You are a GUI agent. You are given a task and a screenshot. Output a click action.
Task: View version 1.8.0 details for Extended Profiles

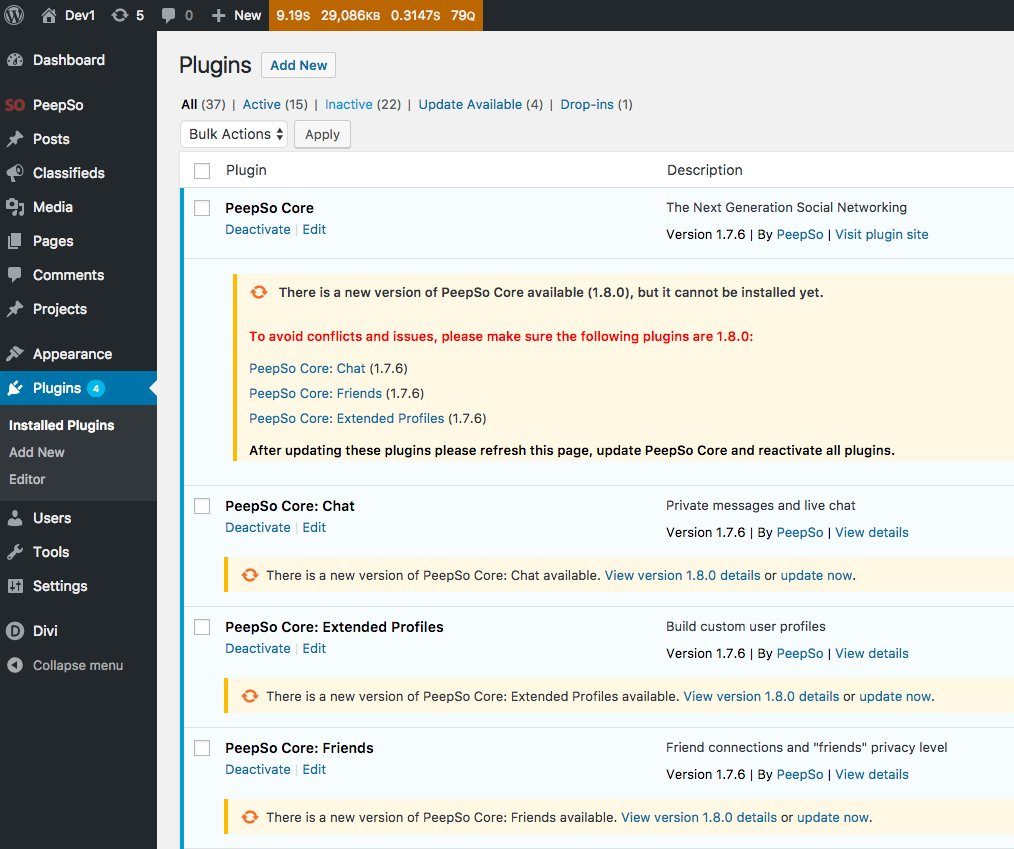pos(761,696)
